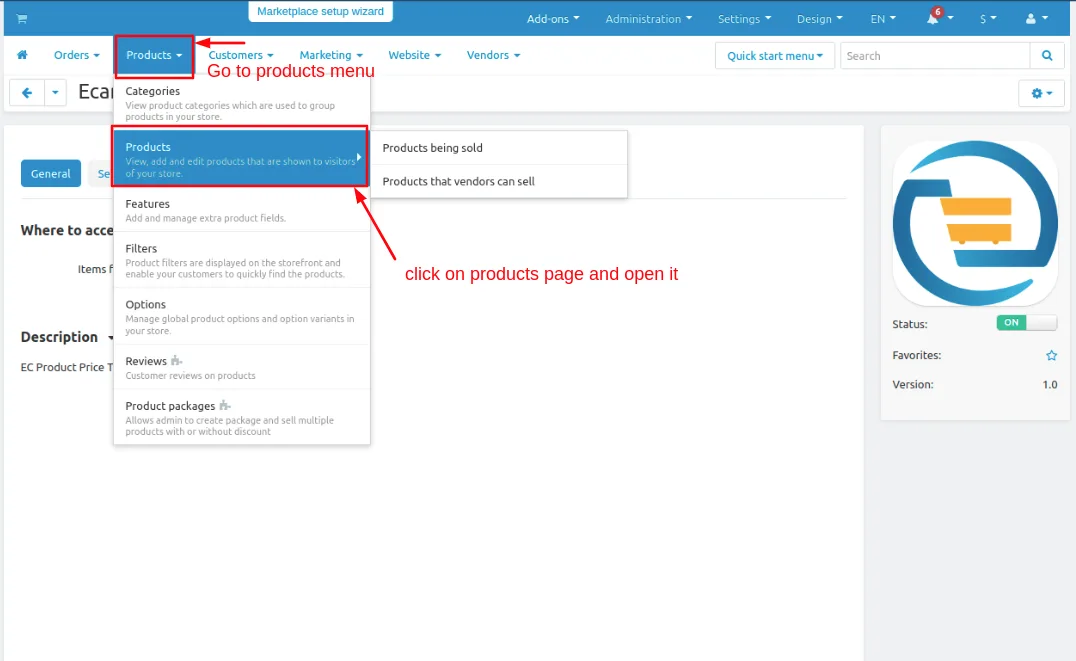Open the Customers menu
Image resolution: width=1076 pixels, height=661 pixels.
click(241, 55)
